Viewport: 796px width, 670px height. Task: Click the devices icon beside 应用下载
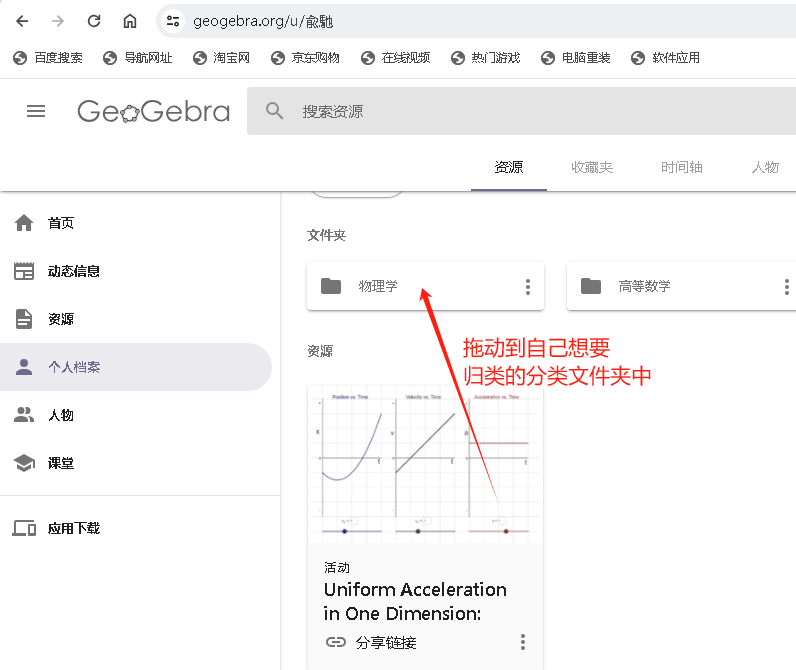[24, 528]
